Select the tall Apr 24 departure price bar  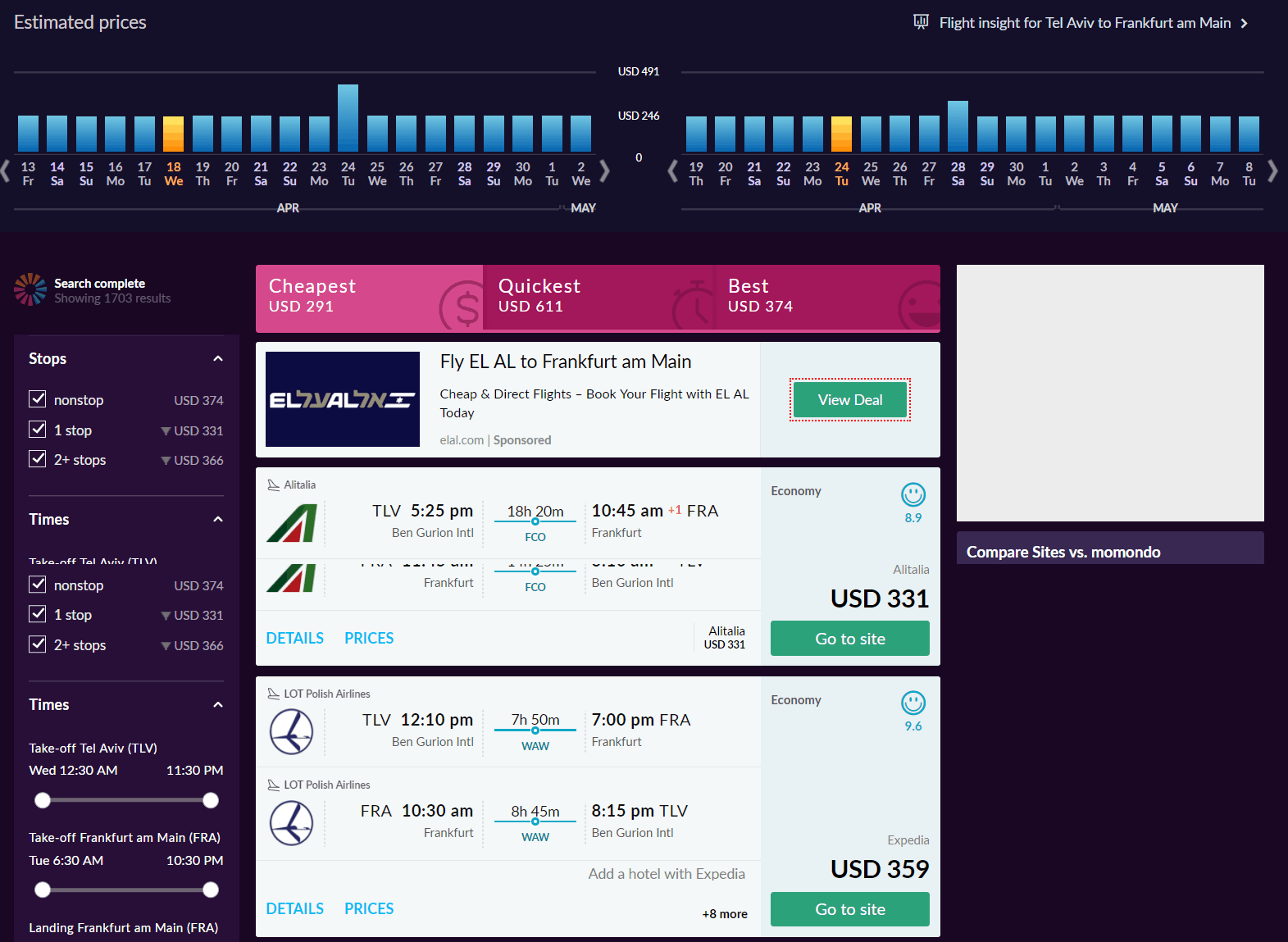[348, 118]
